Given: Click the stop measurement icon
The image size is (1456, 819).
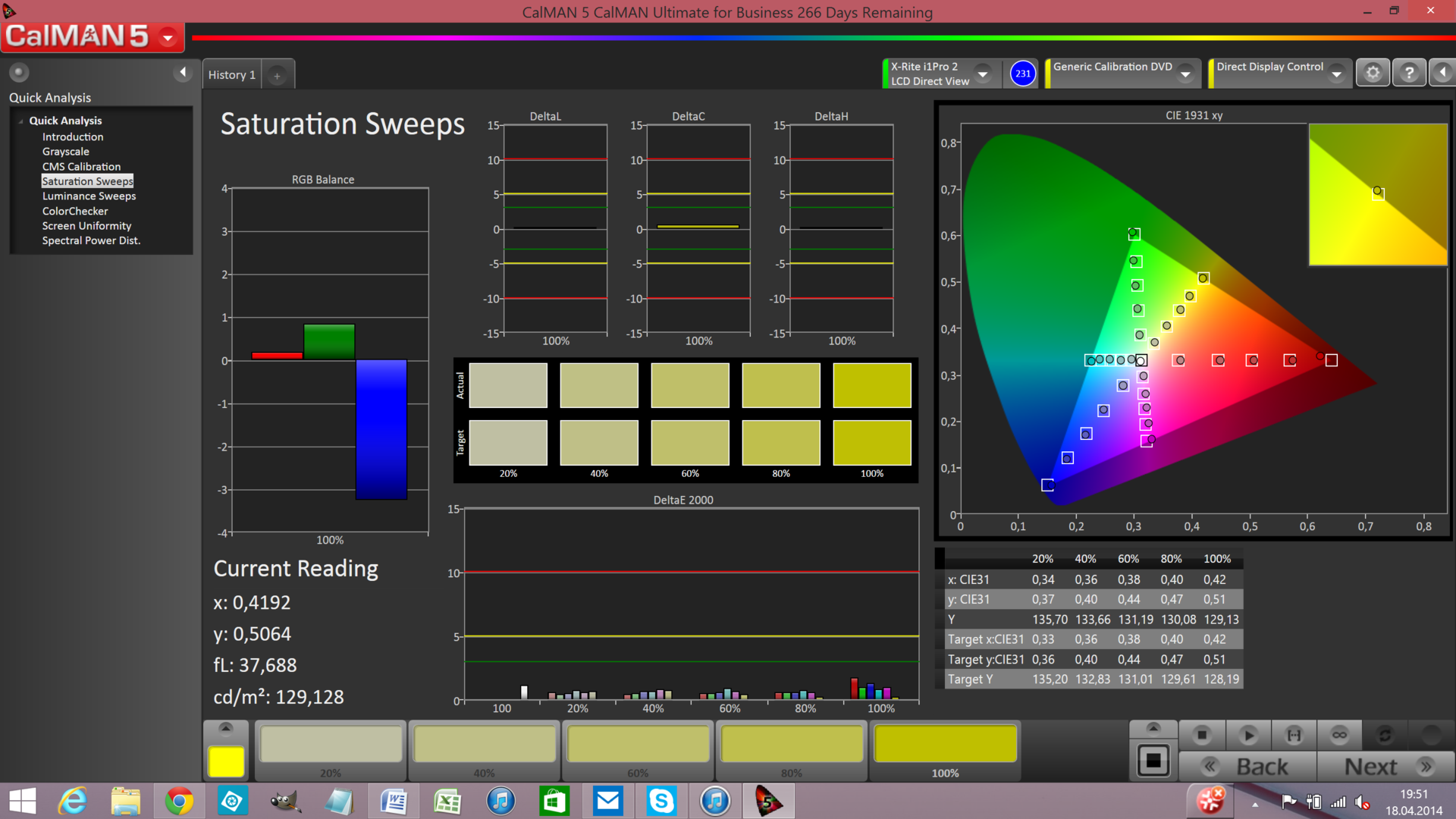Looking at the screenshot, I should pyautogui.click(x=1202, y=735).
